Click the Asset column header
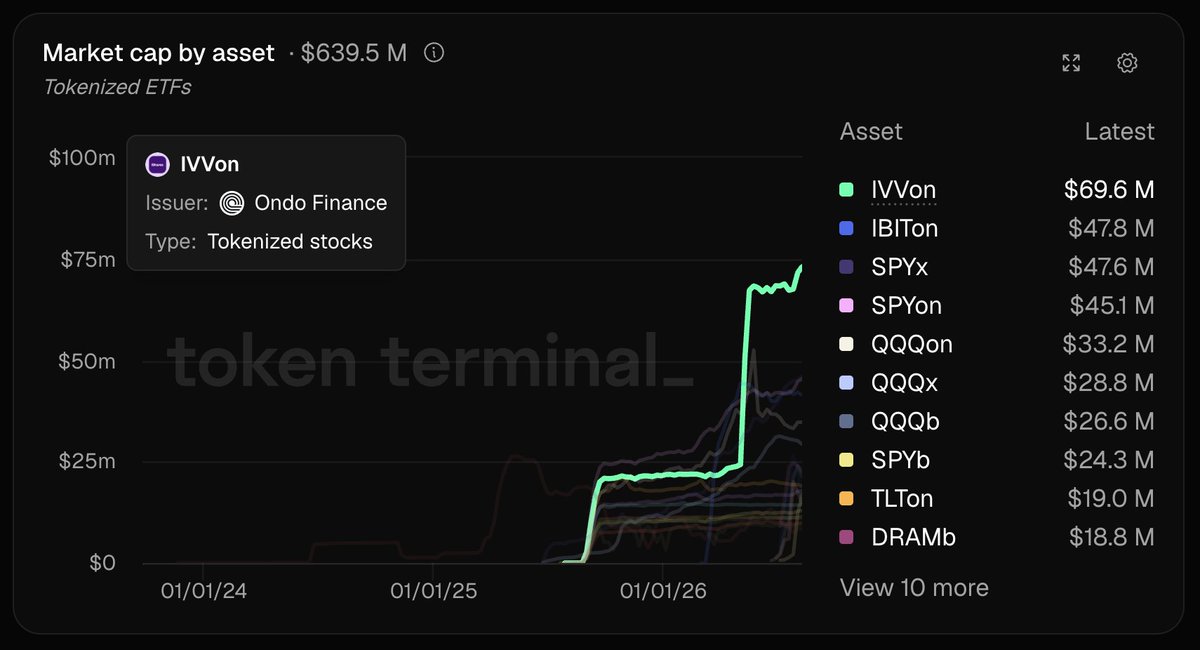1200x650 pixels. pos(871,131)
